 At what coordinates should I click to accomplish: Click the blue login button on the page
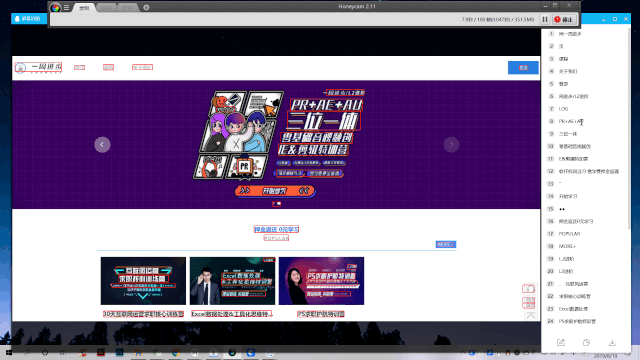coord(523,68)
